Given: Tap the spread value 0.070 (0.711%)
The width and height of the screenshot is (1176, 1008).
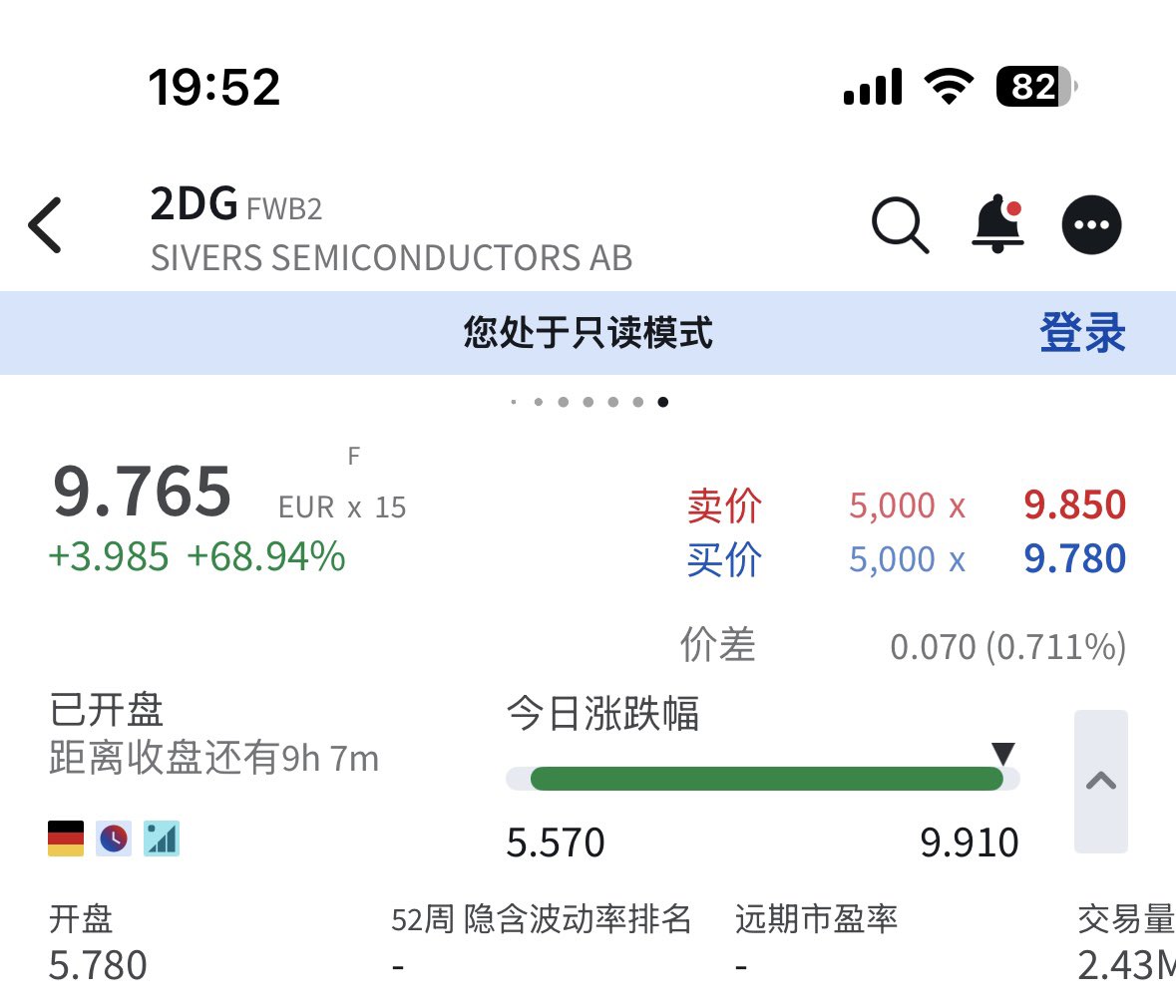Looking at the screenshot, I should pos(1008,647).
